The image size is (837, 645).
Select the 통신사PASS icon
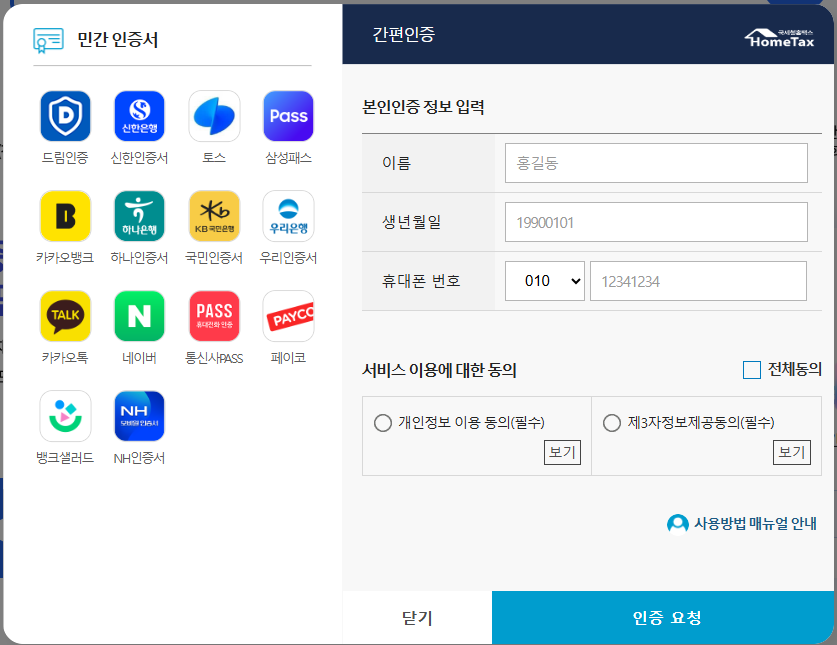click(x=214, y=316)
